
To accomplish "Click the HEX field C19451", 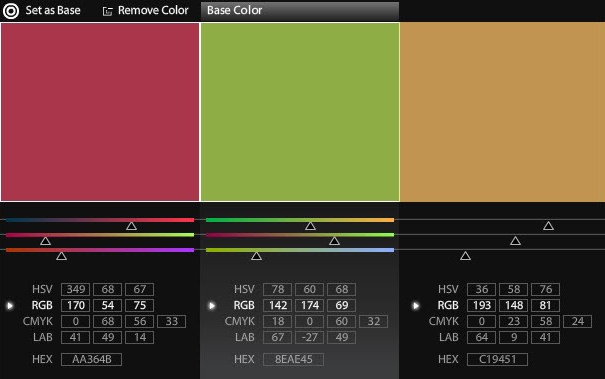I will (x=497, y=359).
